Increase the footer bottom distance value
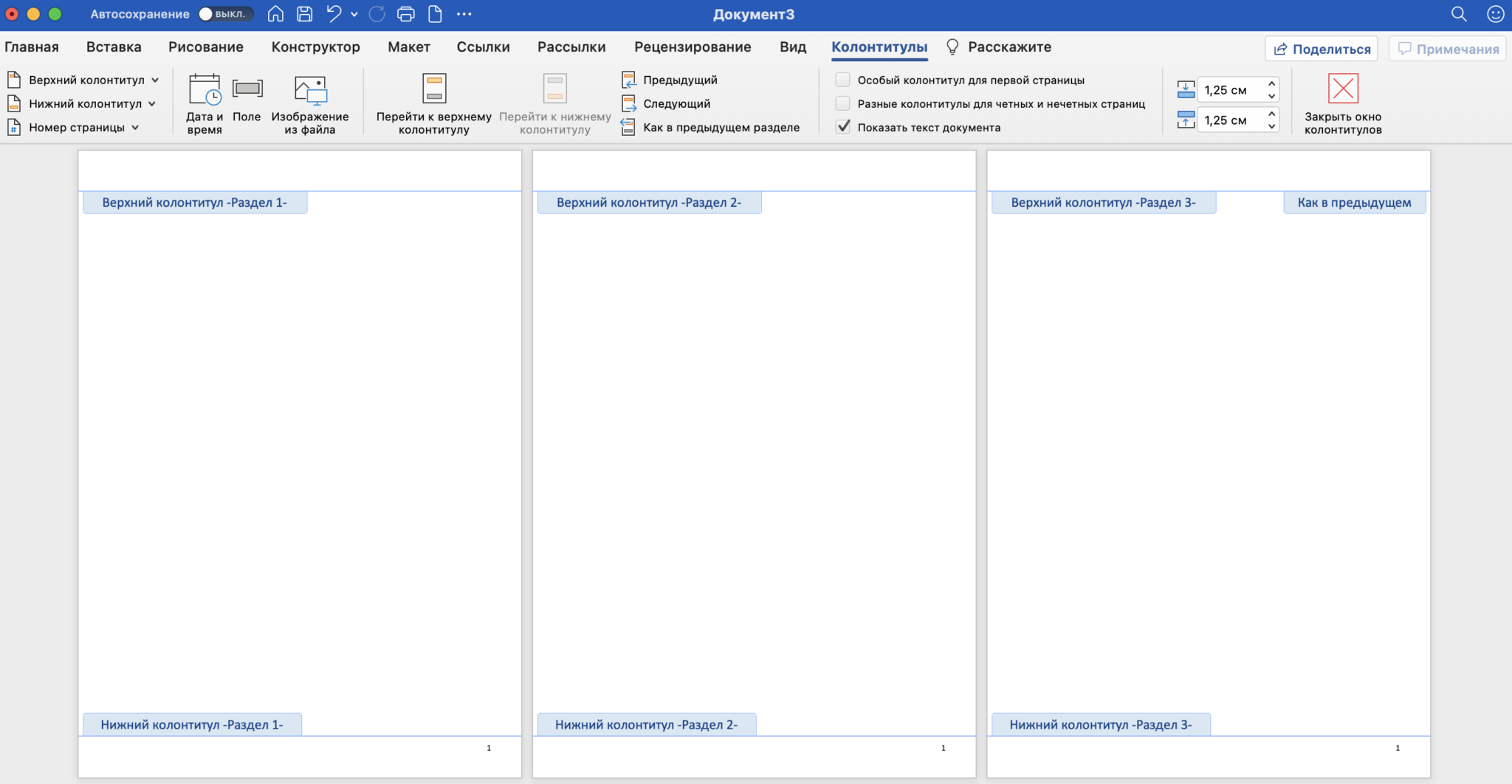The height and width of the screenshot is (784, 1512). (x=1272, y=114)
